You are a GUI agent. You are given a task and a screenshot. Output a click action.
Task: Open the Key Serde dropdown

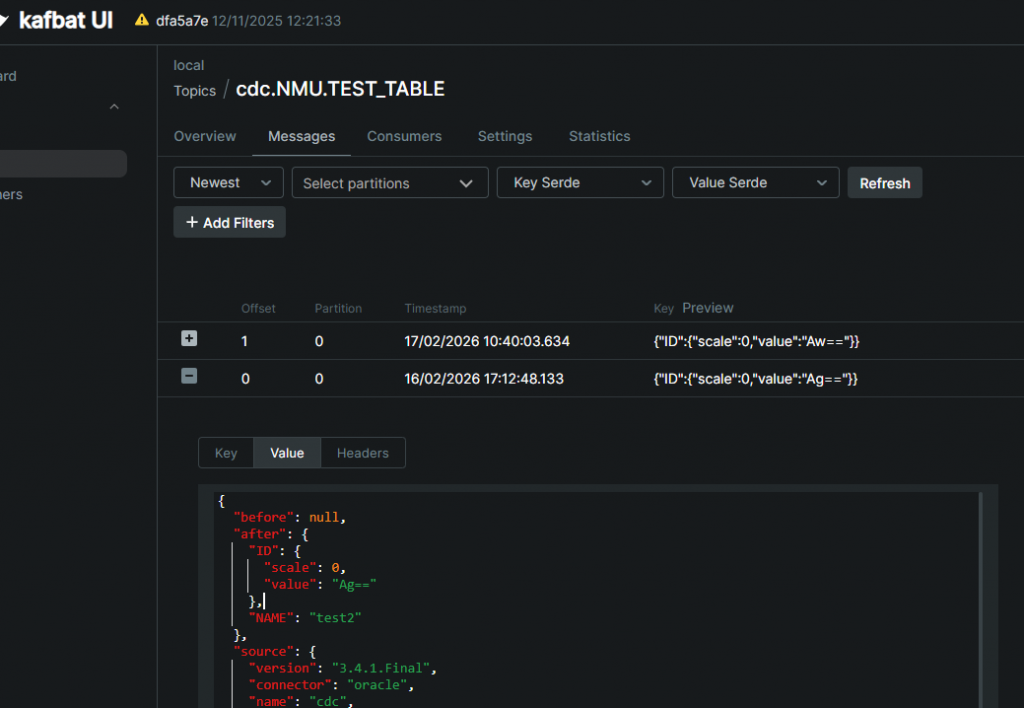[580, 183]
